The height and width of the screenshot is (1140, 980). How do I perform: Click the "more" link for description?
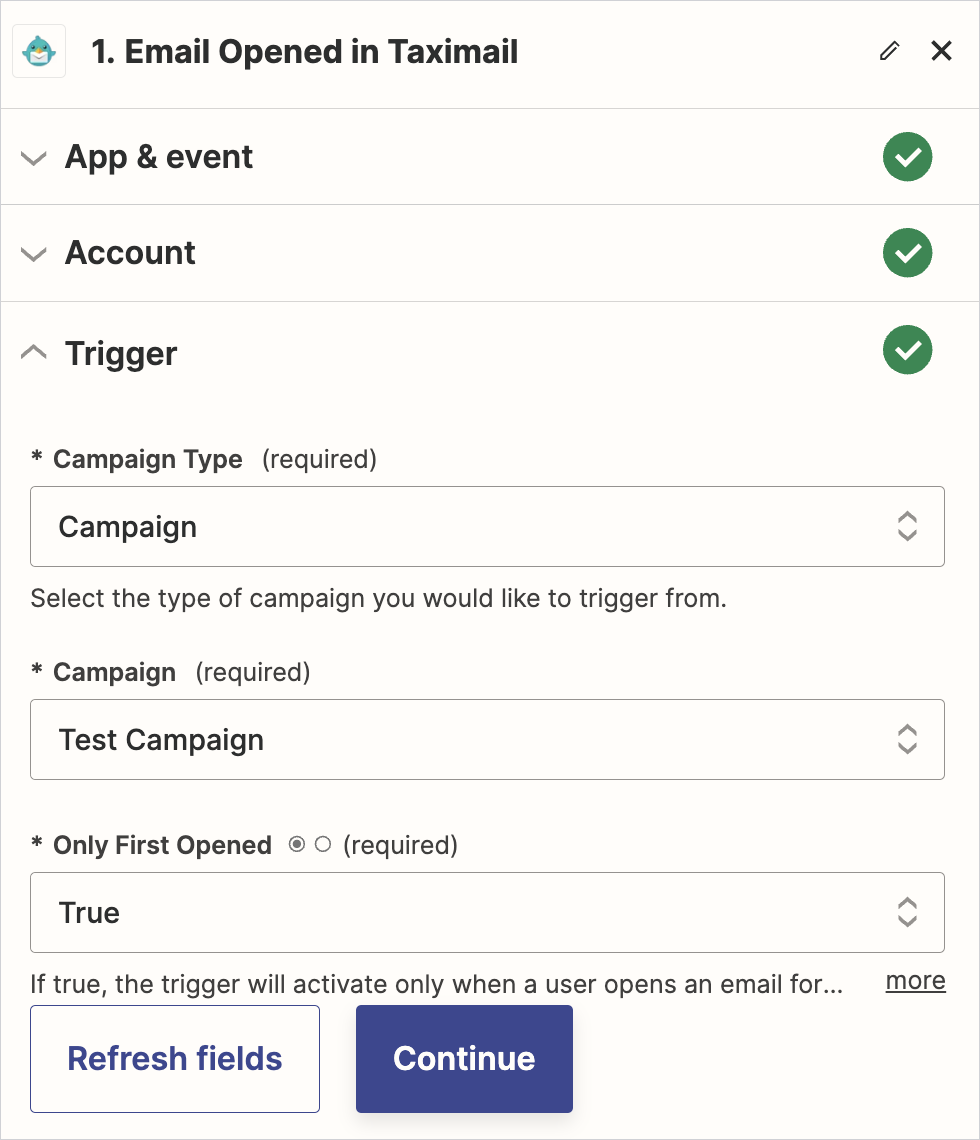coord(915,981)
